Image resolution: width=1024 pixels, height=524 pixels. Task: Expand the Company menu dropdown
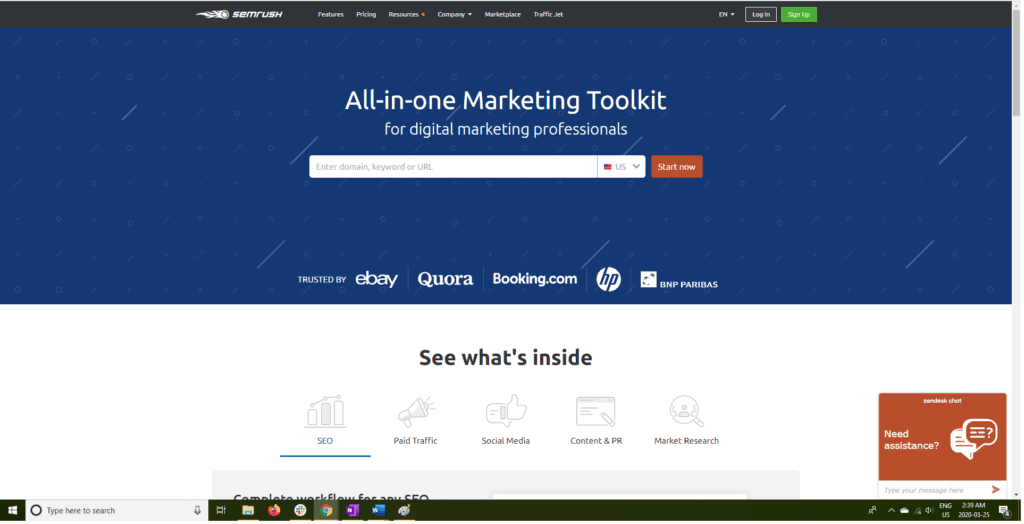click(x=455, y=14)
